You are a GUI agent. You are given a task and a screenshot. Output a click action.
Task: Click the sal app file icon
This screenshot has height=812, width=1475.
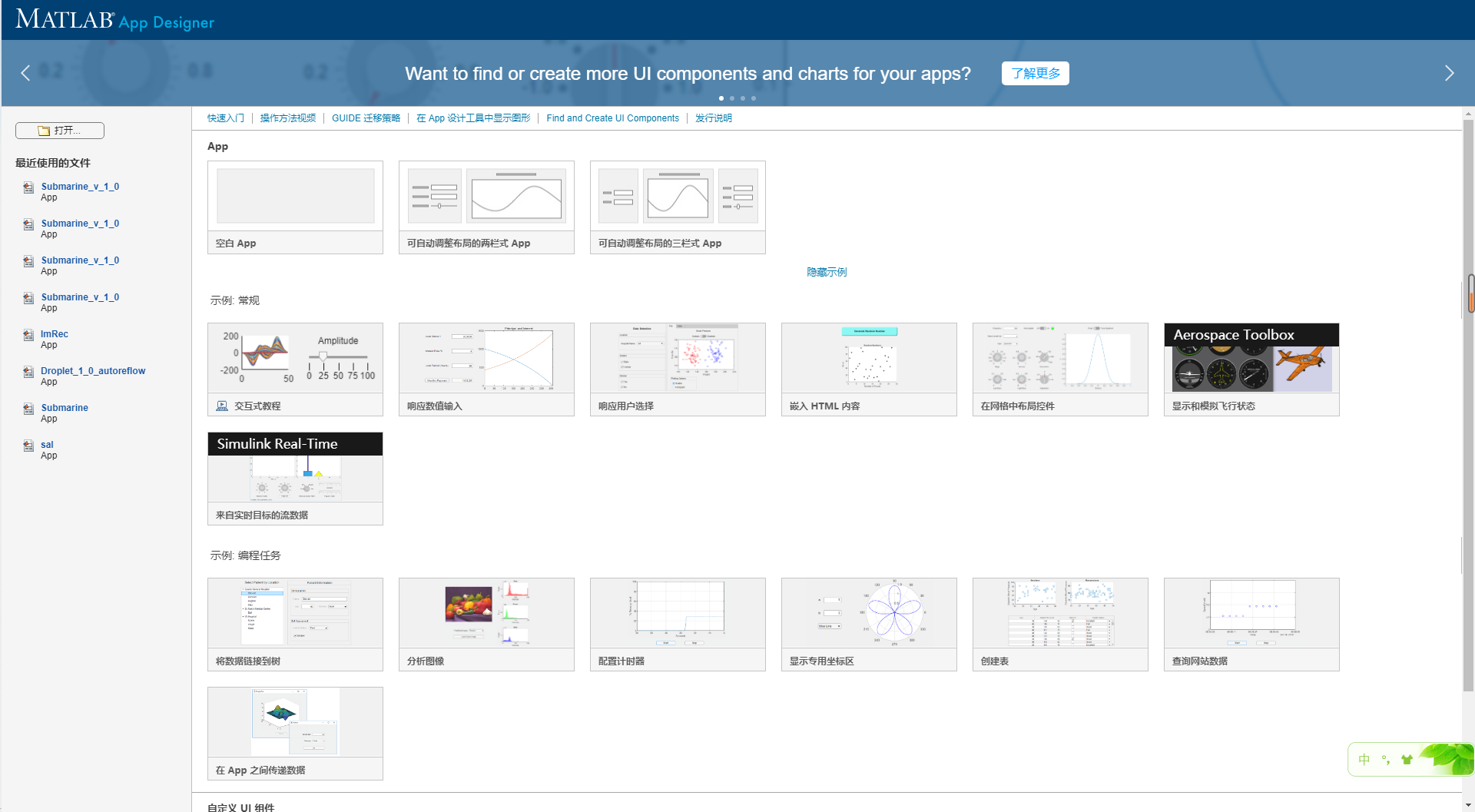coord(28,446)
